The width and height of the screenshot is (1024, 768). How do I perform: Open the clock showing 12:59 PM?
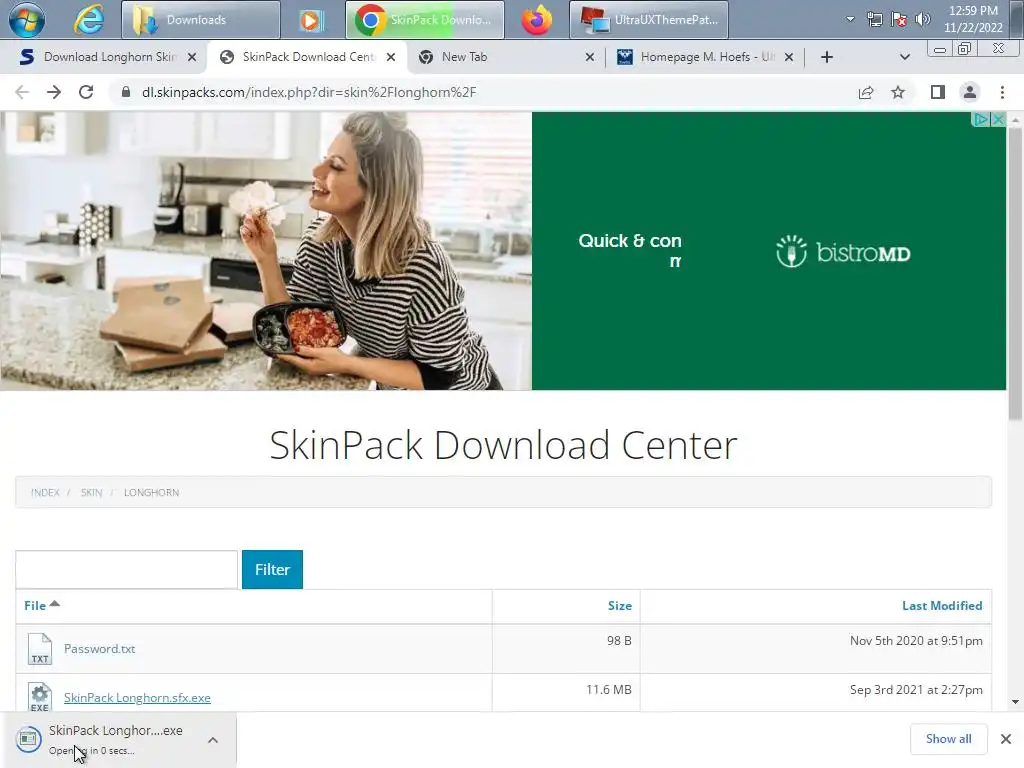(973, 19)
